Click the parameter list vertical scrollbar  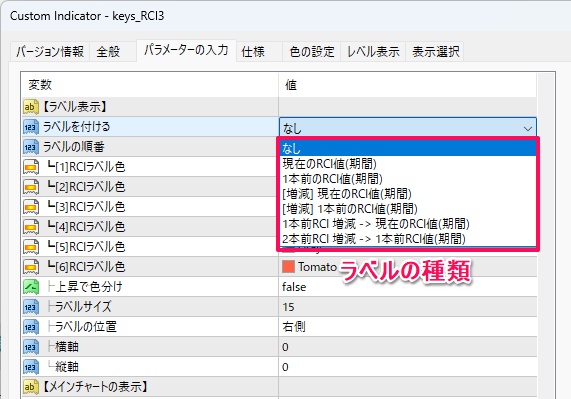546,235
